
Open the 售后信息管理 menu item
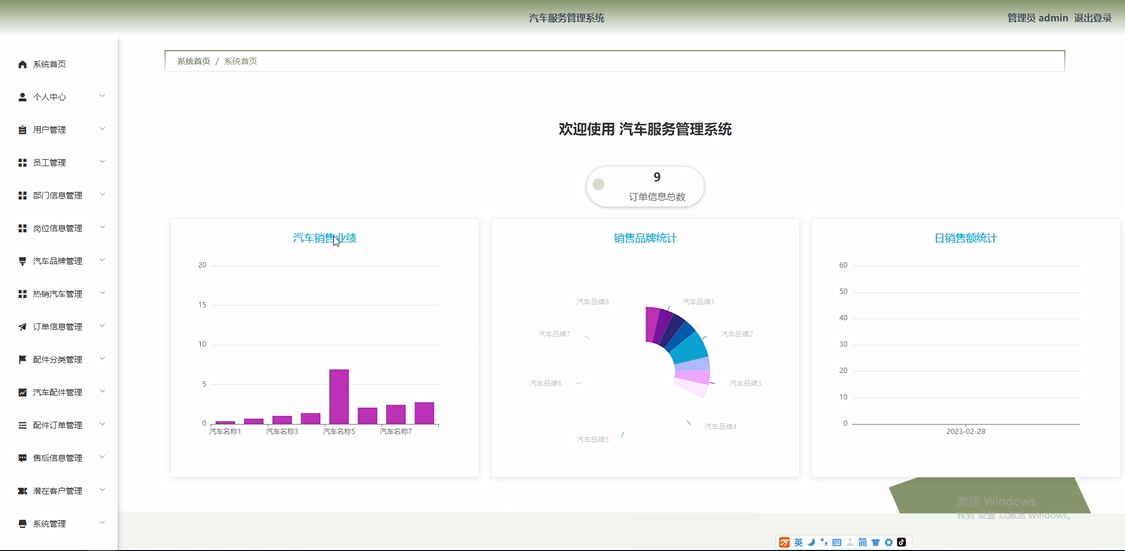click(59, 458)
